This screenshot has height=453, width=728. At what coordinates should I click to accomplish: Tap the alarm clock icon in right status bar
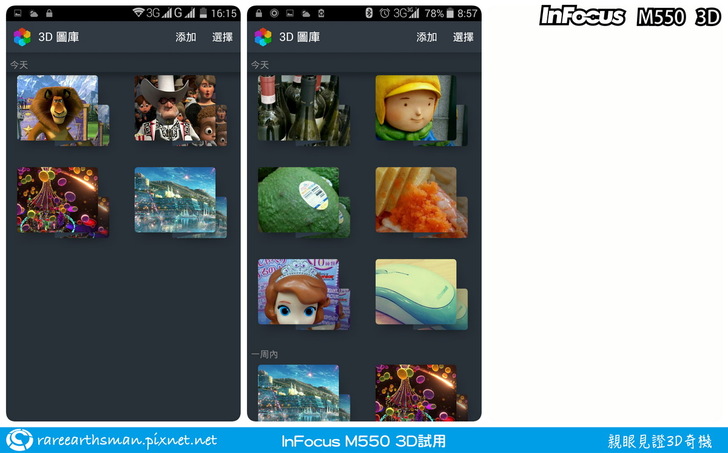coord(384,13)
